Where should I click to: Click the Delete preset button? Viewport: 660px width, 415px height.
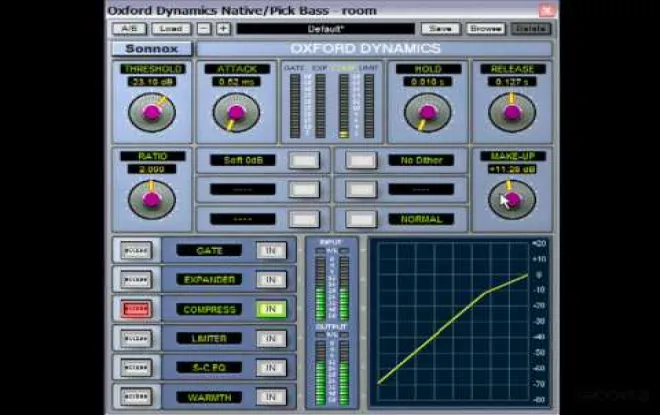(x=531, y=29)
